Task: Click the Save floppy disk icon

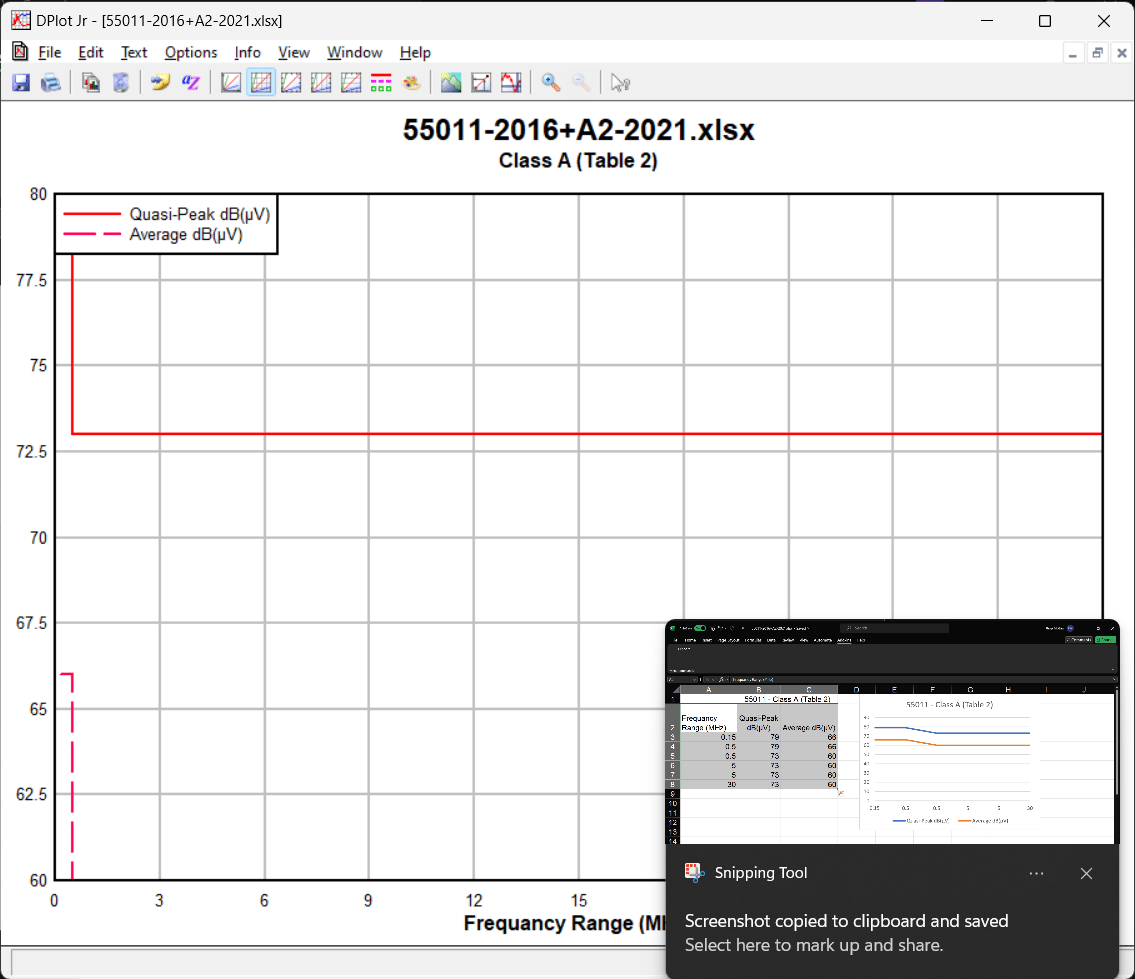Action: (x=21, y=83)
